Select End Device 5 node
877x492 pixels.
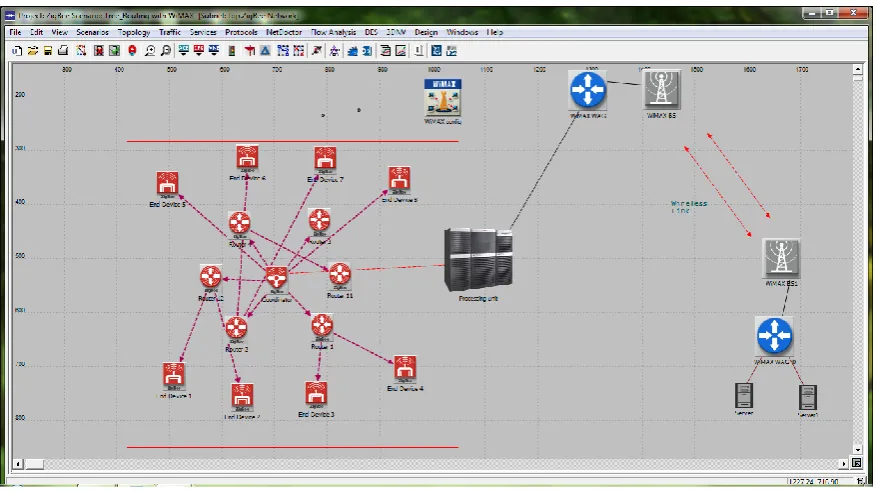(x=167, y=184)
